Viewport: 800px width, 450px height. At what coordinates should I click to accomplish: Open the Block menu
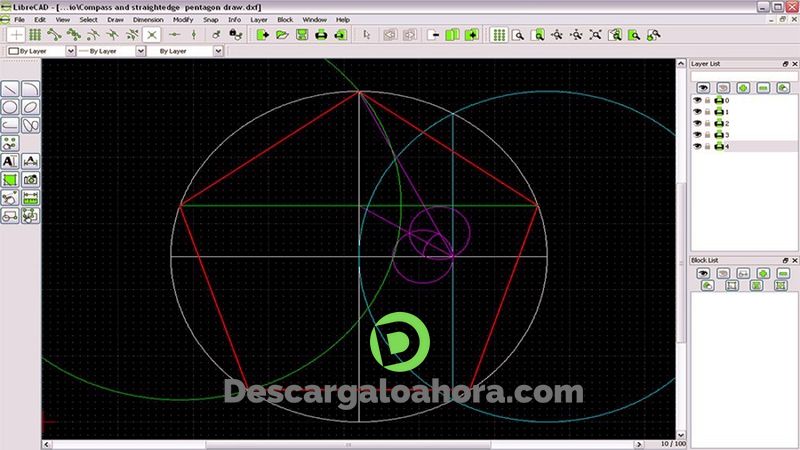point(285,19)
